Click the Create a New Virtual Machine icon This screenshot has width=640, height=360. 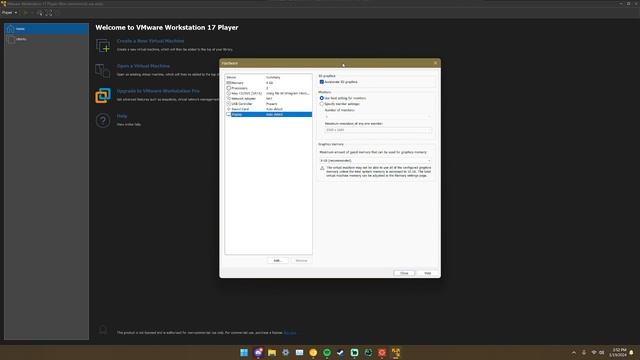tap(103, 45)
